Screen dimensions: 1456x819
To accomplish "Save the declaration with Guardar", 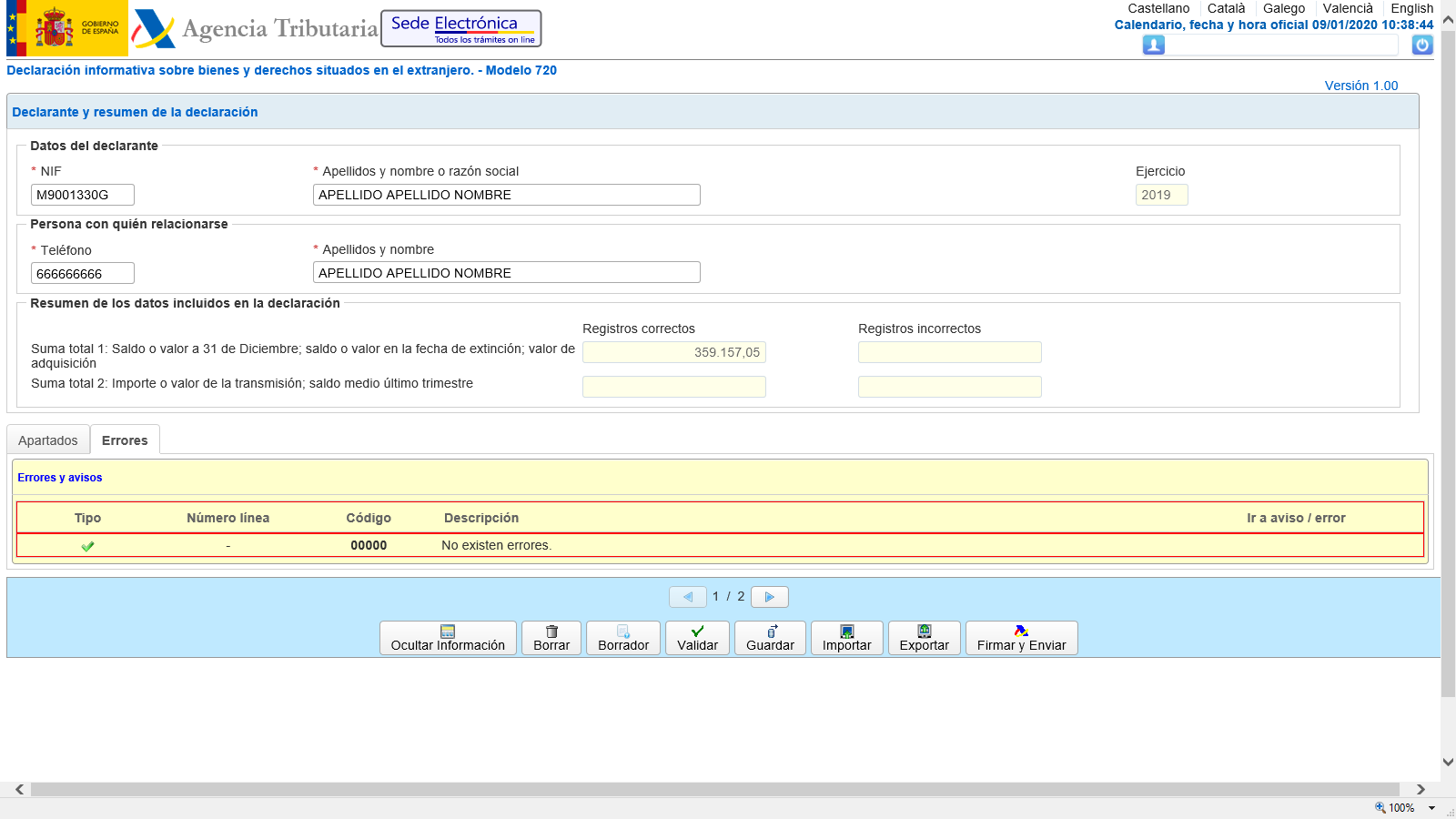I will pos(770,638).
